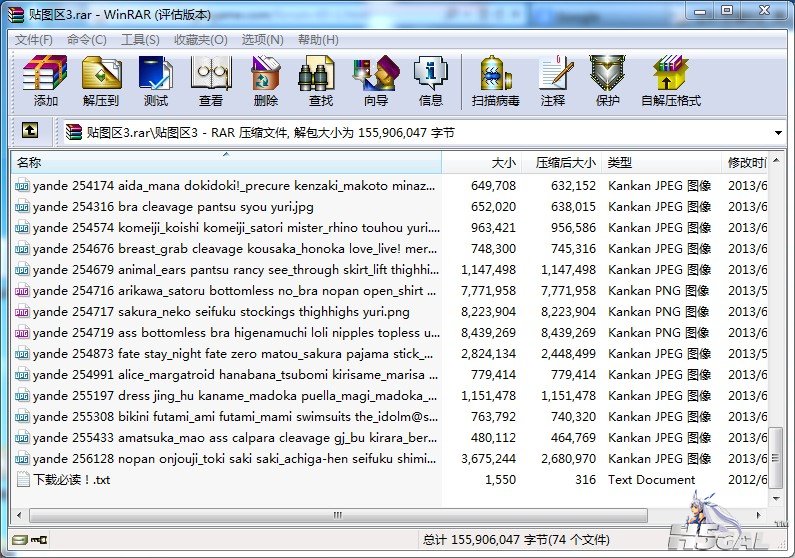Screen dimensions: 795x558
Task: Select yande 255308 bikini futami_ami file row
Action: point(389,417)
